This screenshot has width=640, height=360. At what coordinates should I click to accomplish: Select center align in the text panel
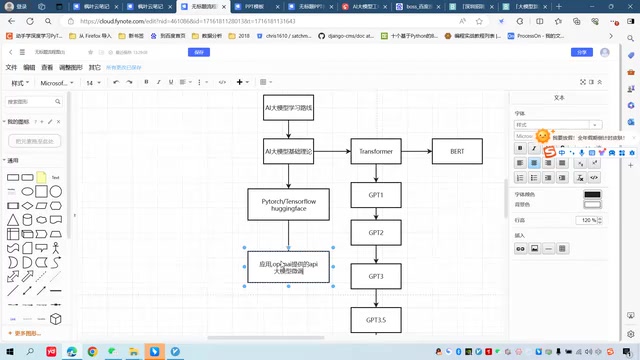coord(534,163)
